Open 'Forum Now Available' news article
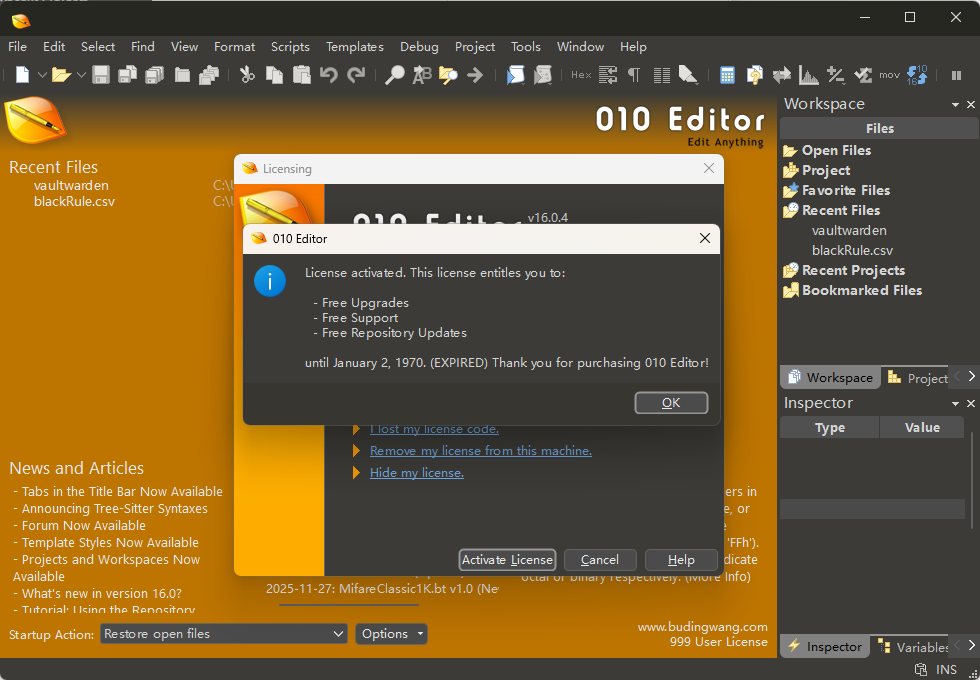Viewport: 980px width, 680px height. 84,526
